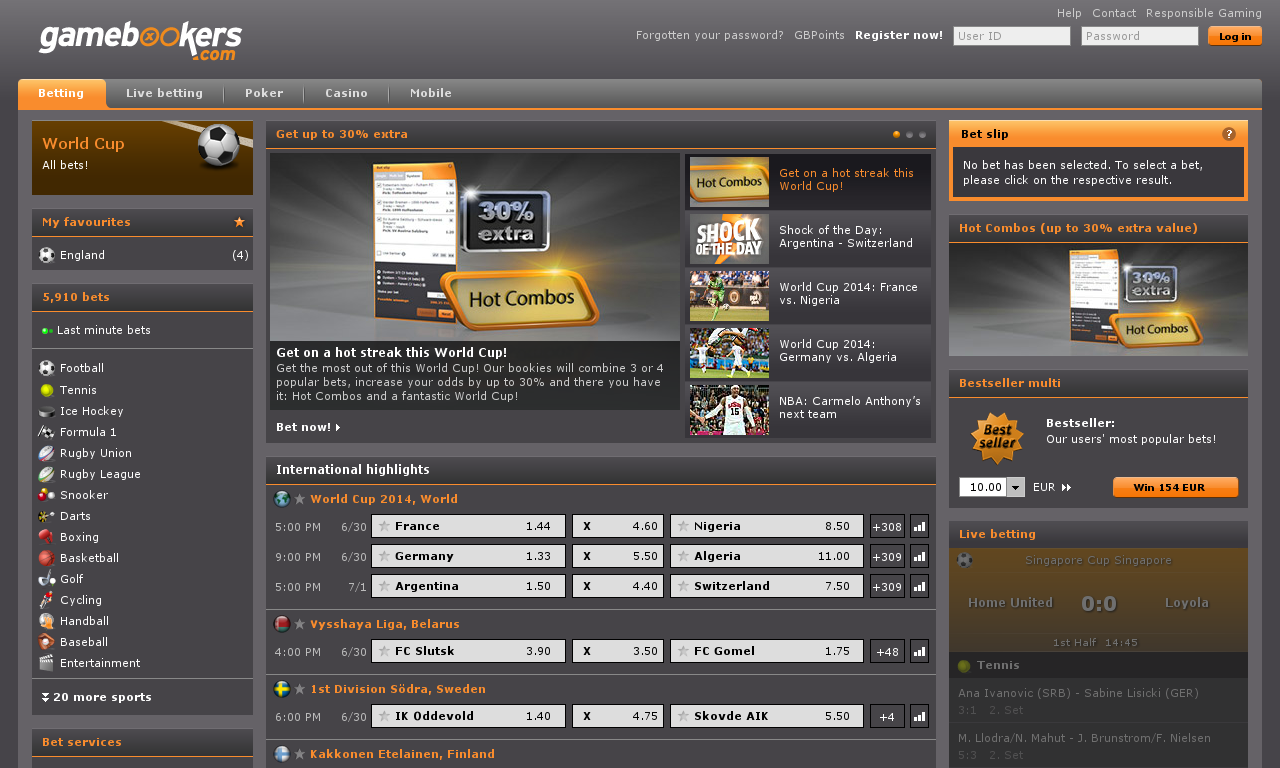Viewport: 1280px width, 768px height.
Task: Select the second banner carousel dot
Action: tap(909, 134)
